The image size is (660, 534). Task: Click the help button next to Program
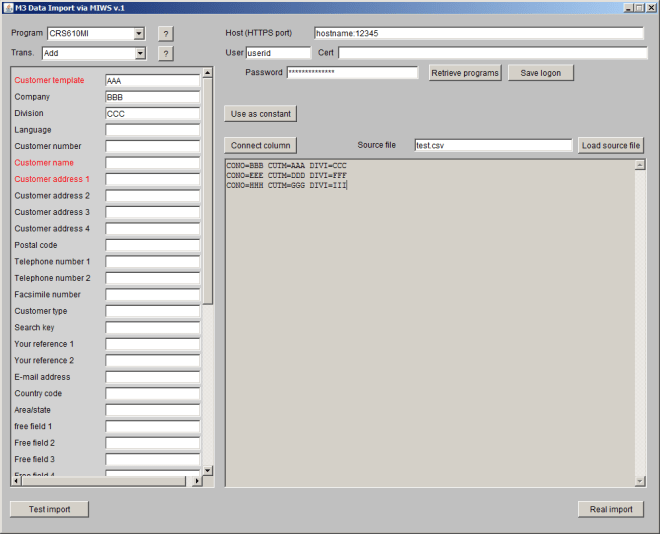click(x=166, y=34)
